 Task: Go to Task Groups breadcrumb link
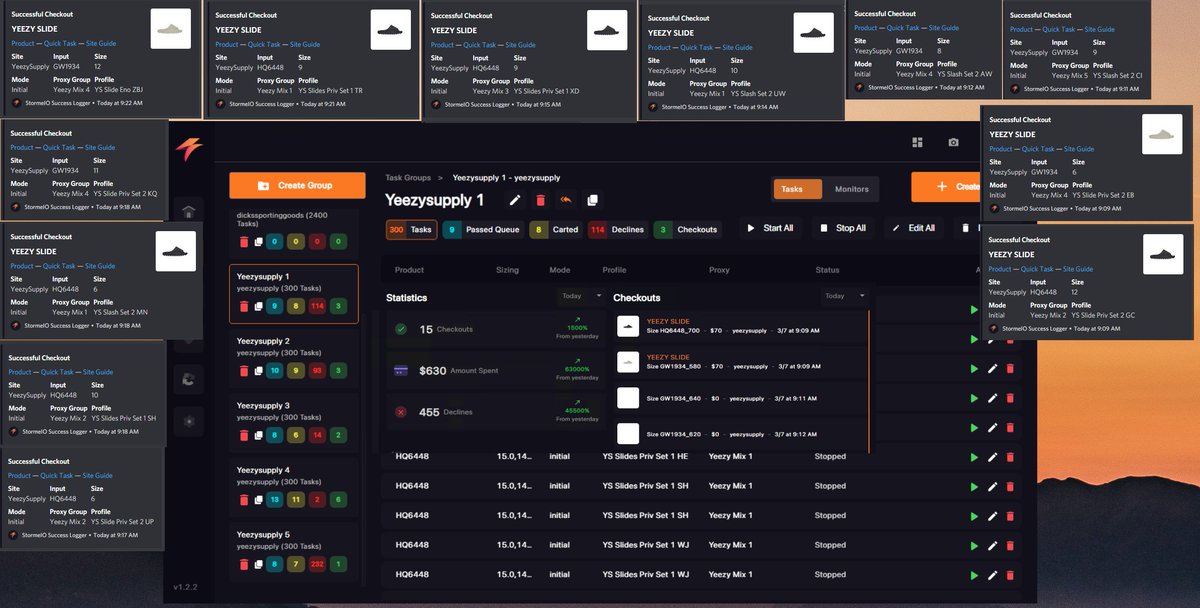click(408, 177)
